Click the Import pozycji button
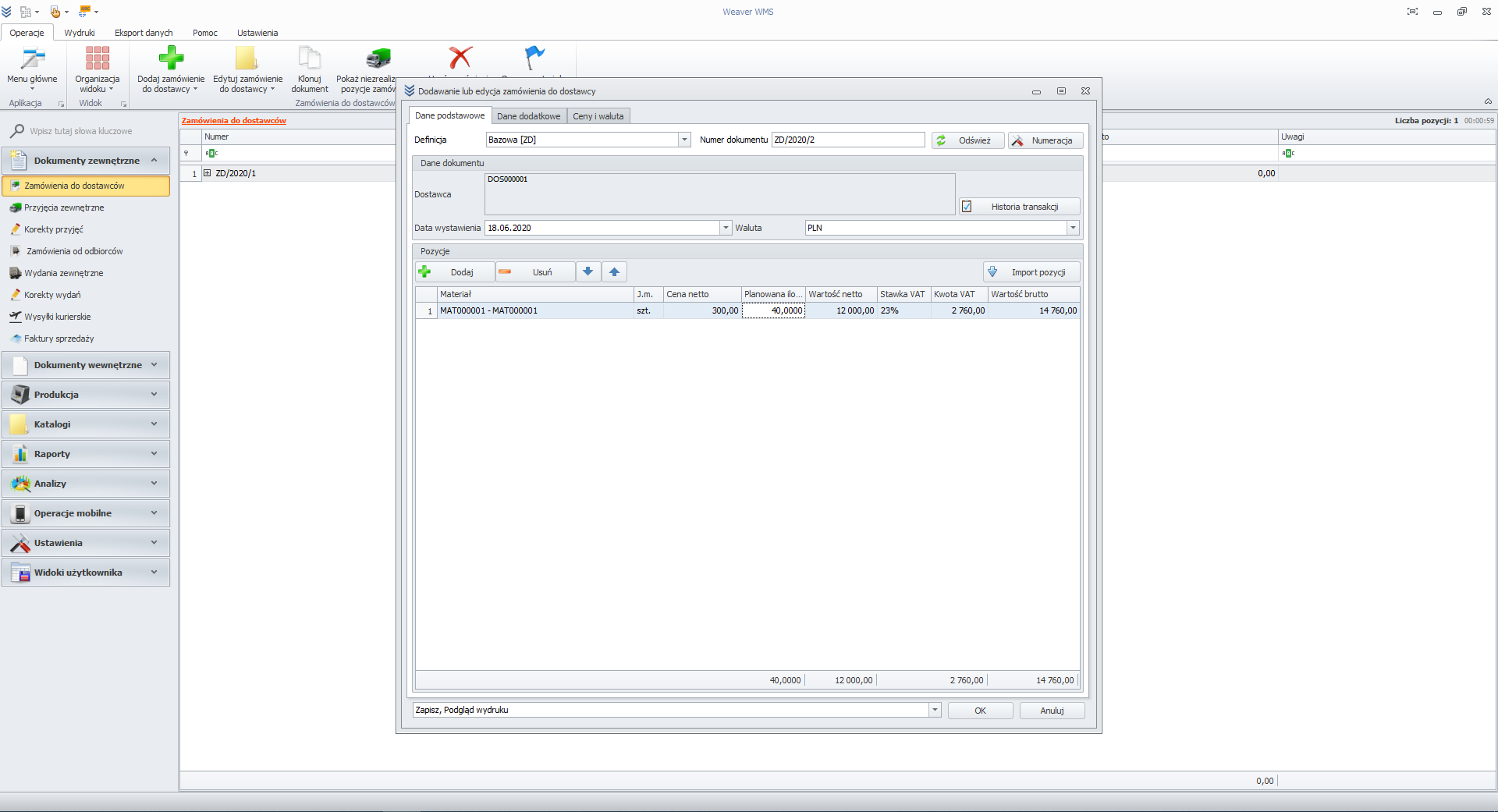The width and height of the screenshot is (1498, 812). [1031, 271]
